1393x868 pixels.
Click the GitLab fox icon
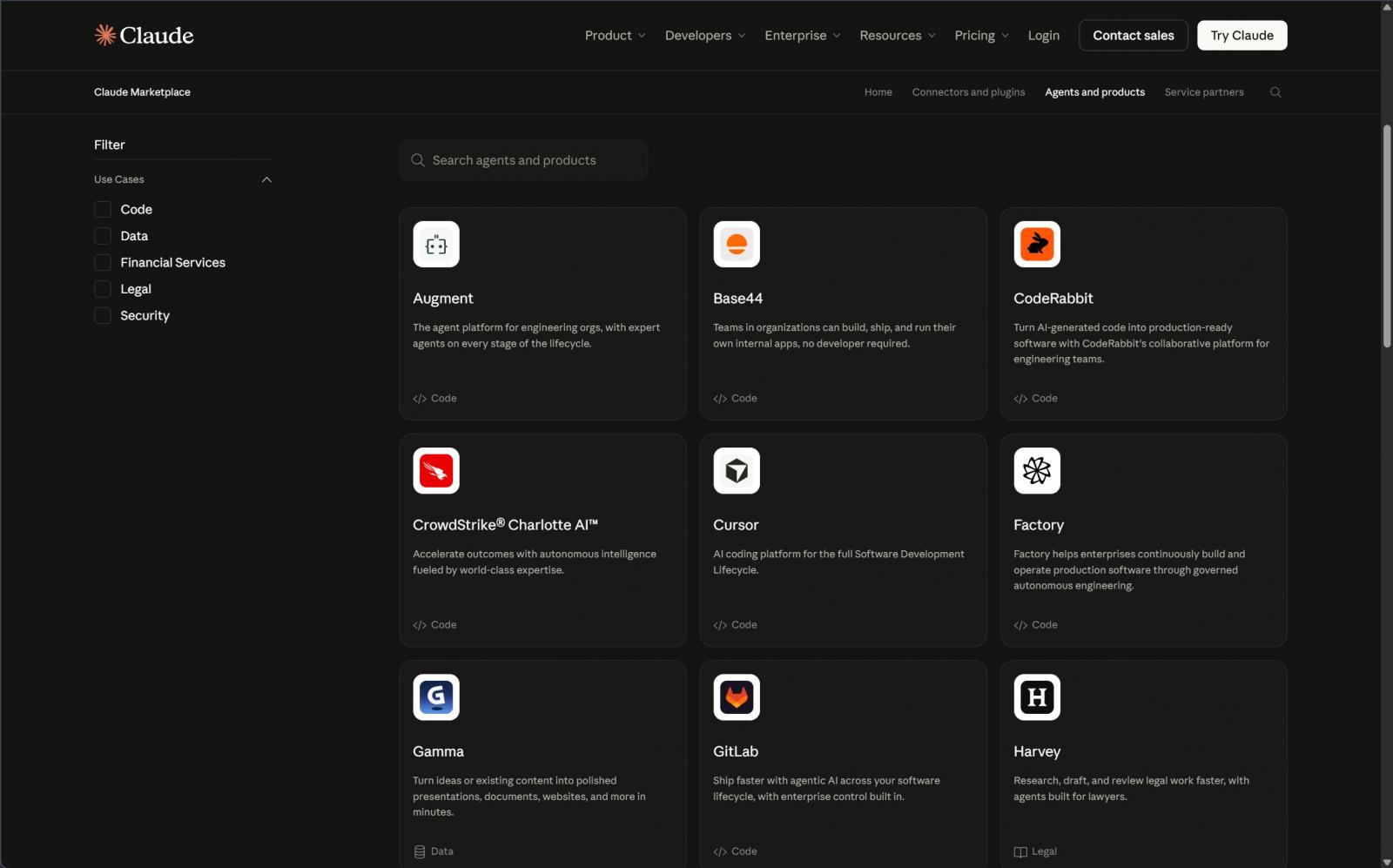[x=737, y=697]
